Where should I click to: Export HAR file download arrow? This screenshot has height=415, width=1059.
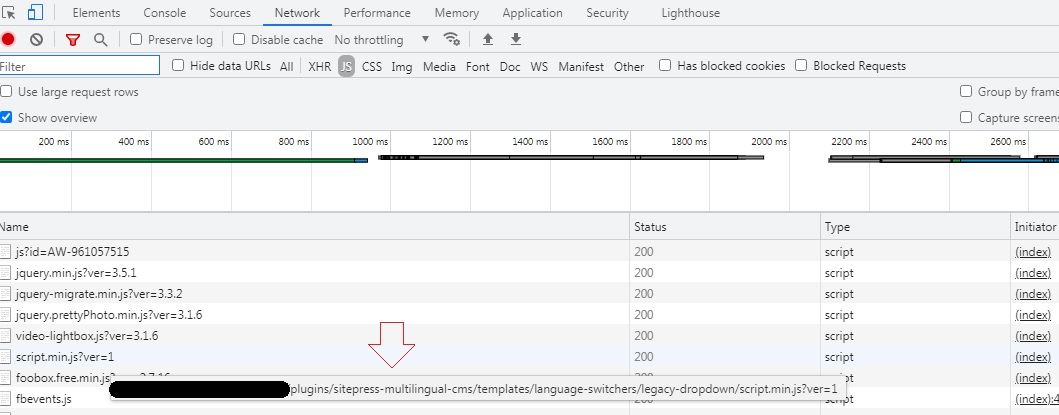pos(516,39)
